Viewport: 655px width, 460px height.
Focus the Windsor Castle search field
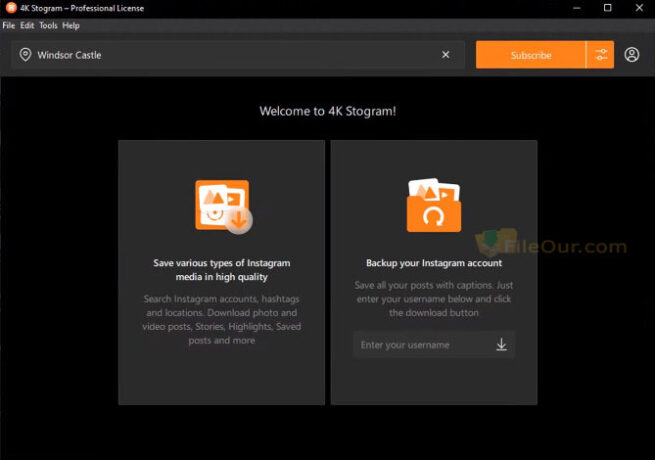(230, 55)
